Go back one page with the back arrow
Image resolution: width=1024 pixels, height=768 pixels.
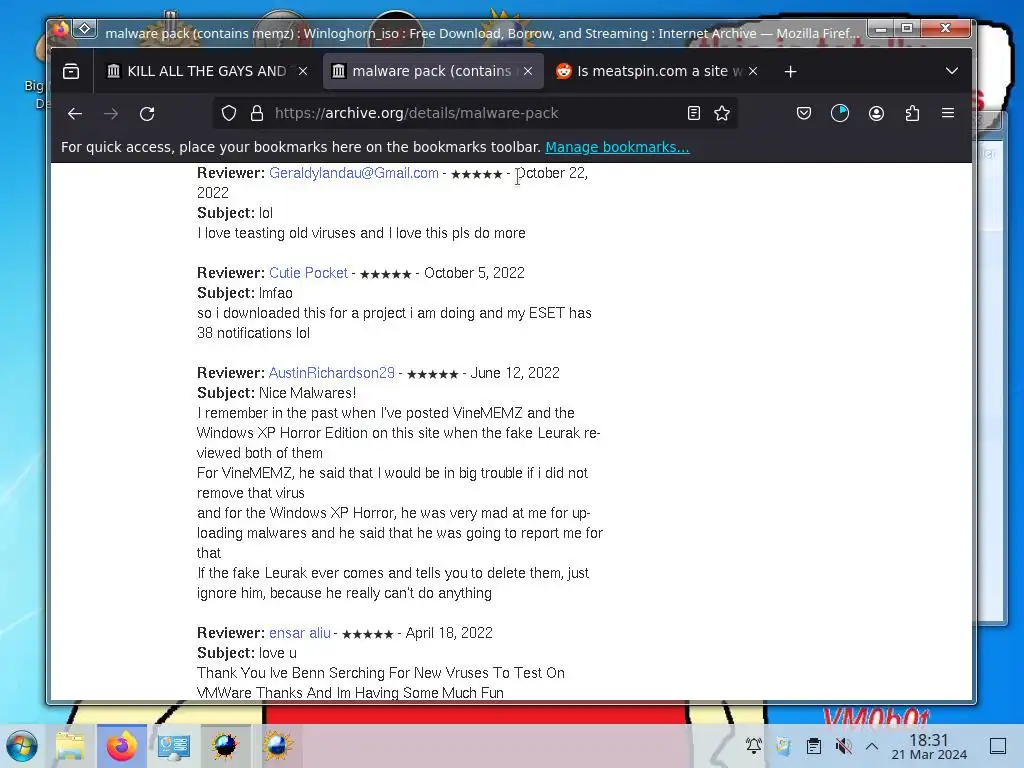point(74,114)
